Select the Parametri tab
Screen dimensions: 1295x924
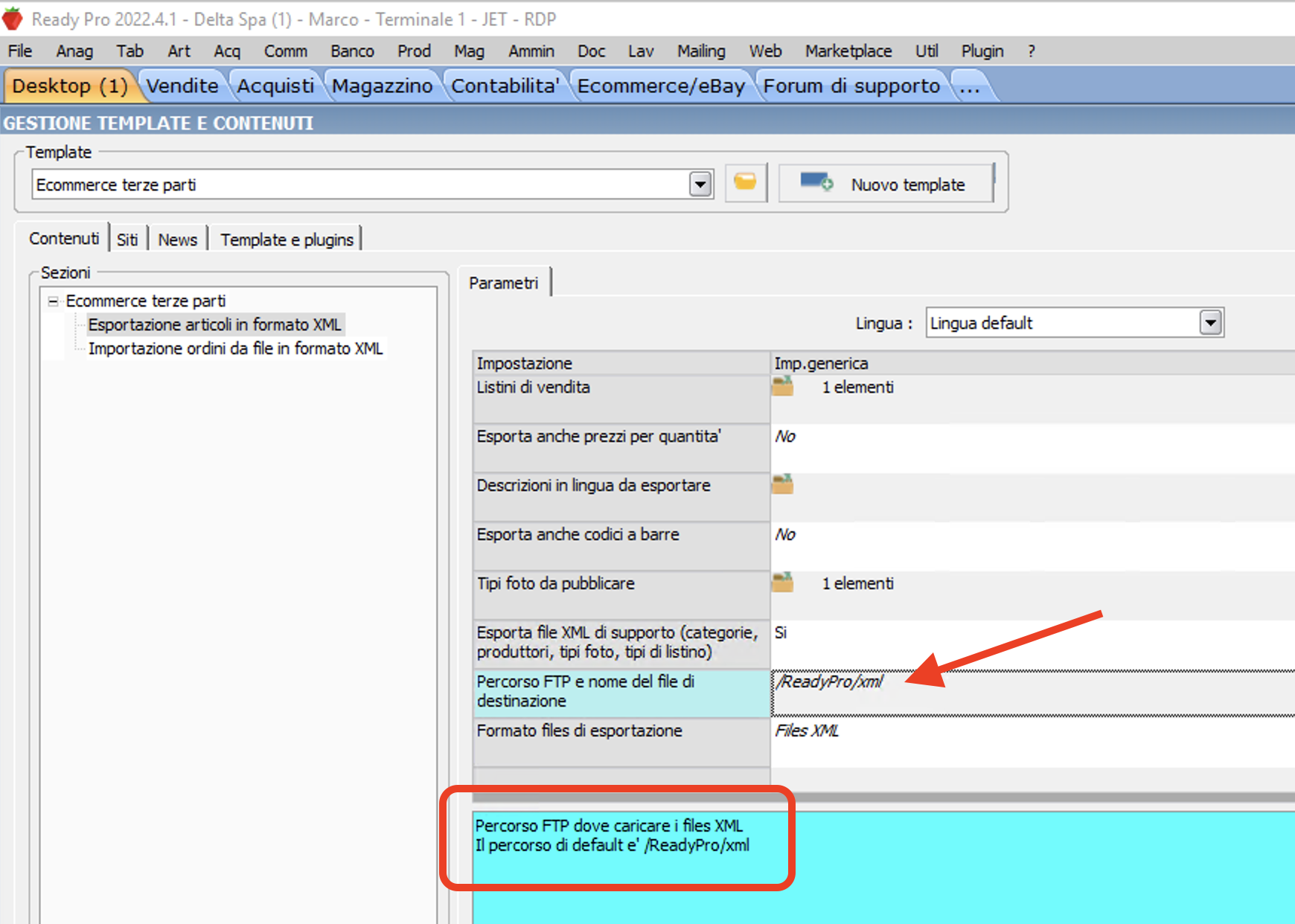click(504, 283)
